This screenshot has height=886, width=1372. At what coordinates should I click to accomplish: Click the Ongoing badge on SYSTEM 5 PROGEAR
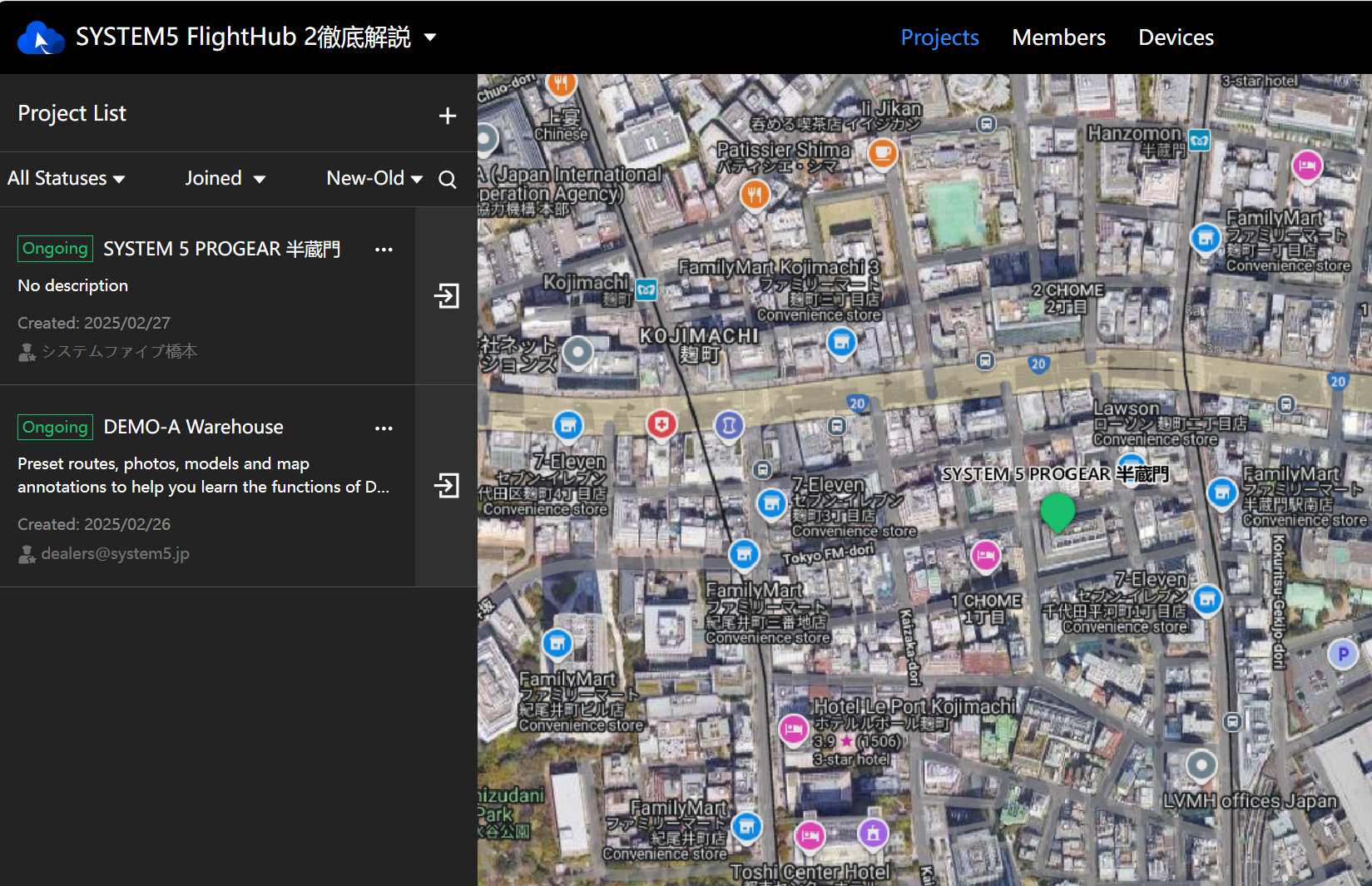click(x=55, y=249)
